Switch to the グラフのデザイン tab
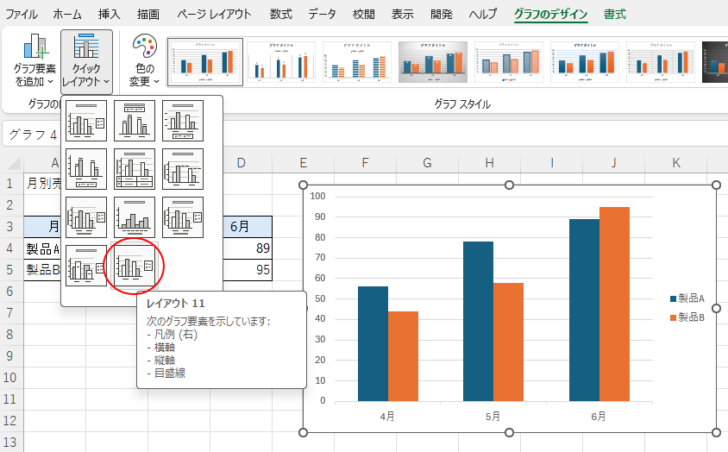The height and width of the screenshot is (452, 728). coord(551,14)
